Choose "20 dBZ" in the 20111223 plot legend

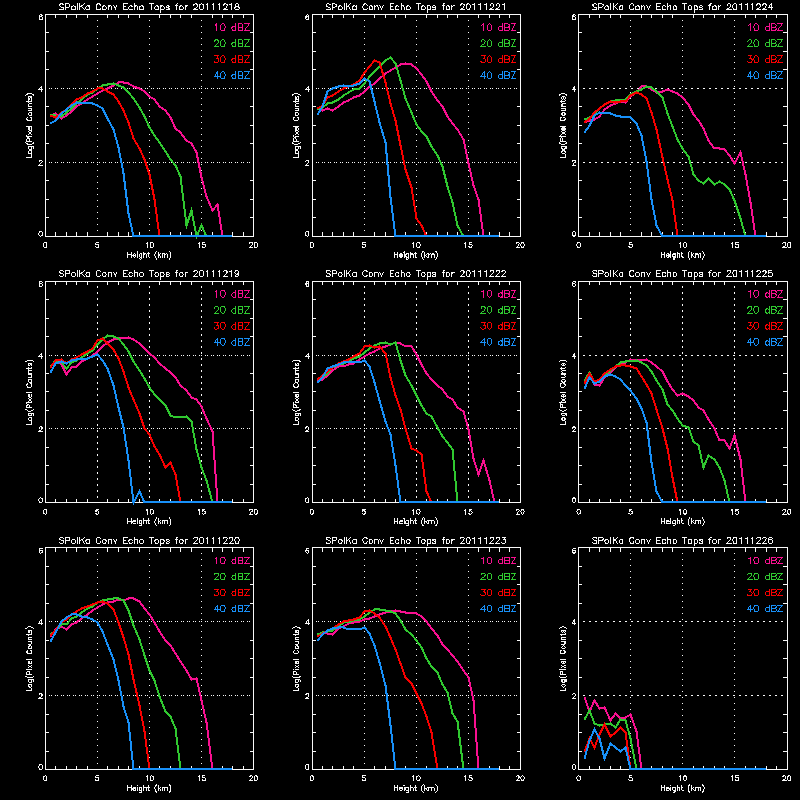pyautogui.click(x=498, y=577)
